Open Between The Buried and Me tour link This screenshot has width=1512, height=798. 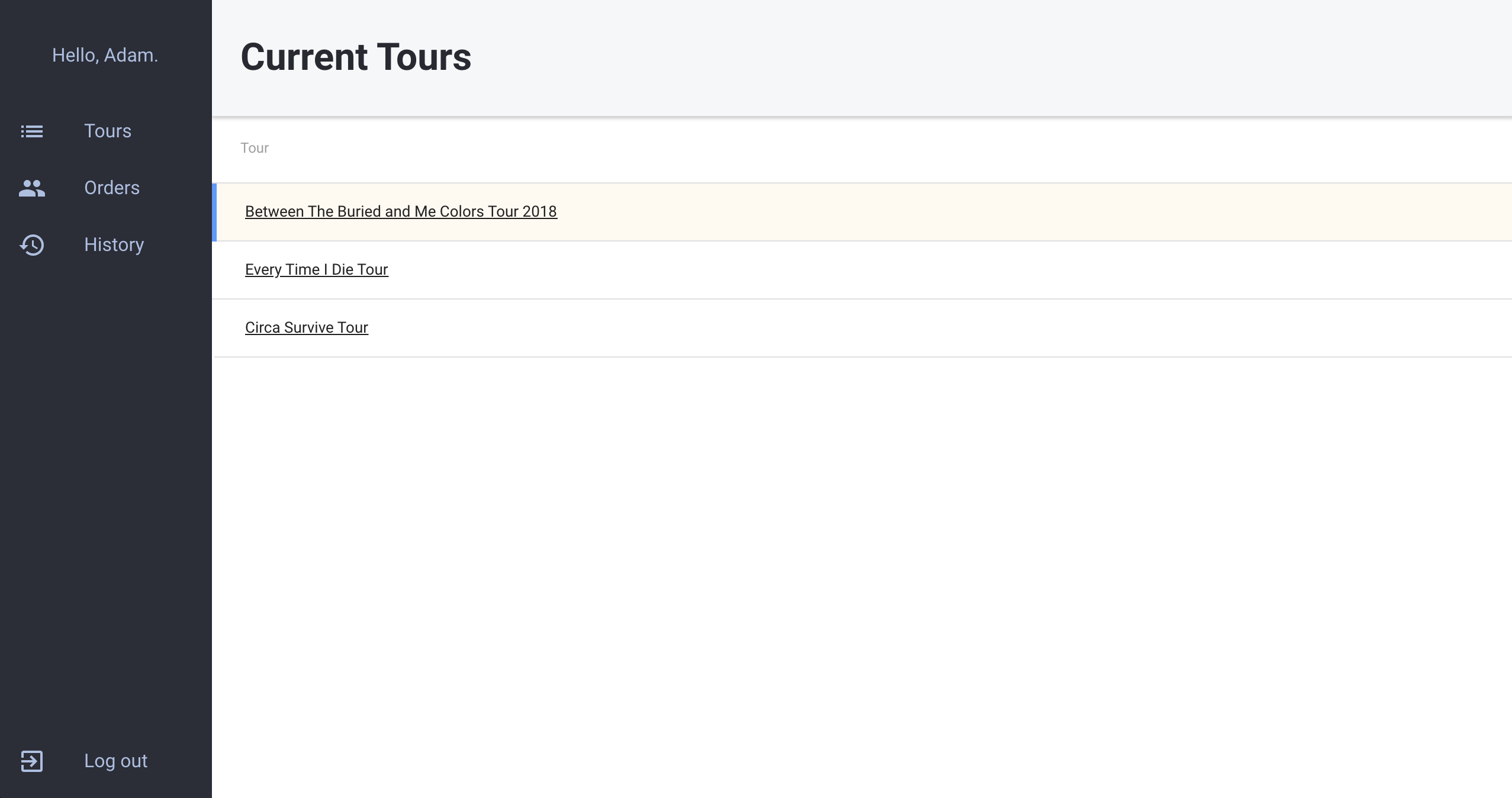pos(401,211)
